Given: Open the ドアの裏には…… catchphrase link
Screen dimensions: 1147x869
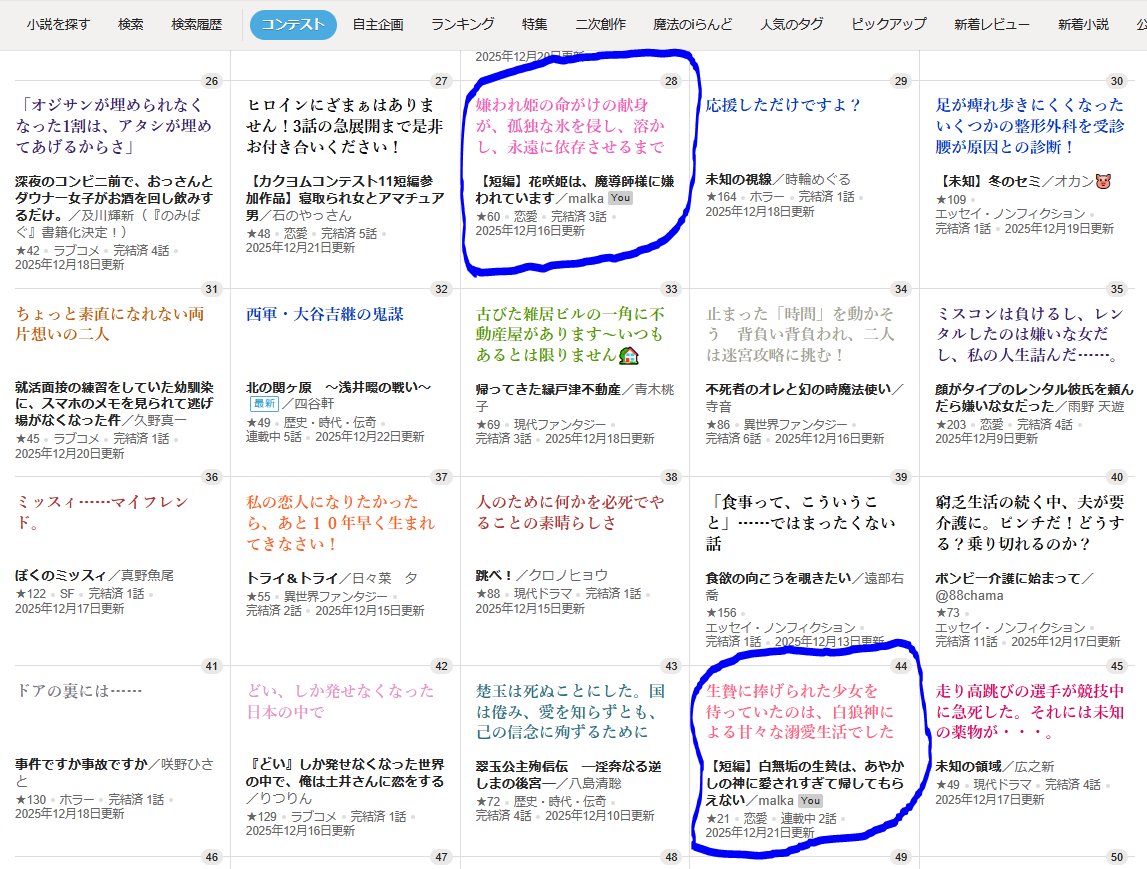Looking at the screenshot, I should pos(80,691).
